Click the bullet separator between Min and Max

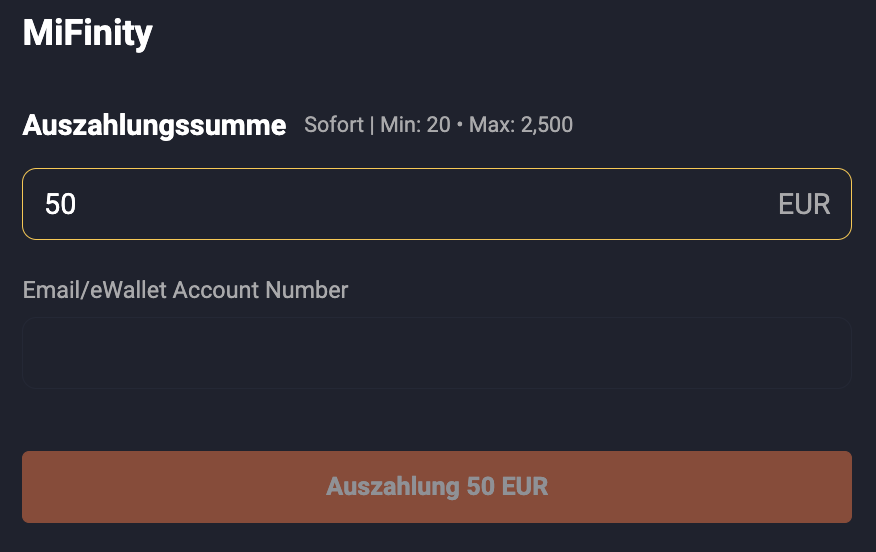tap(460, 126)
